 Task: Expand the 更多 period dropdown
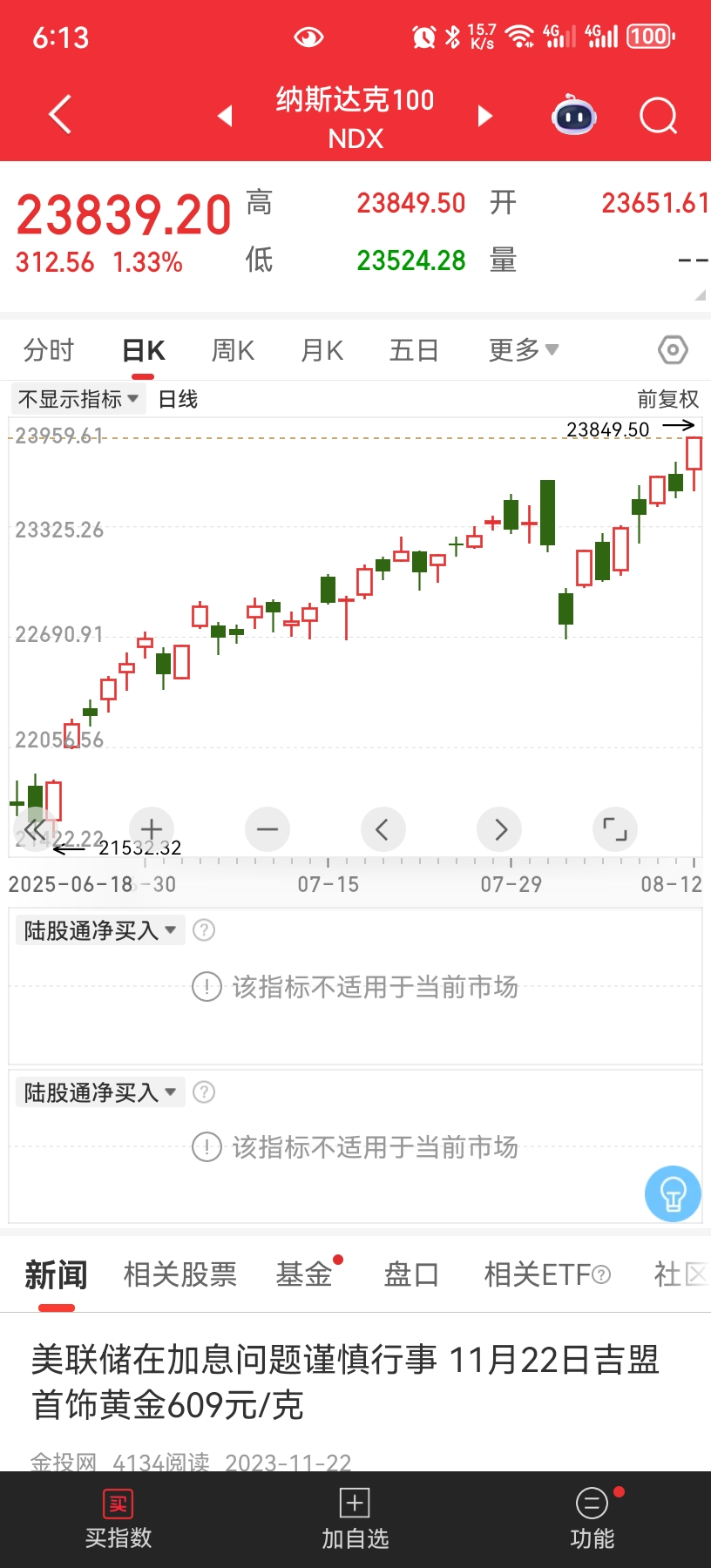[523, 350]
